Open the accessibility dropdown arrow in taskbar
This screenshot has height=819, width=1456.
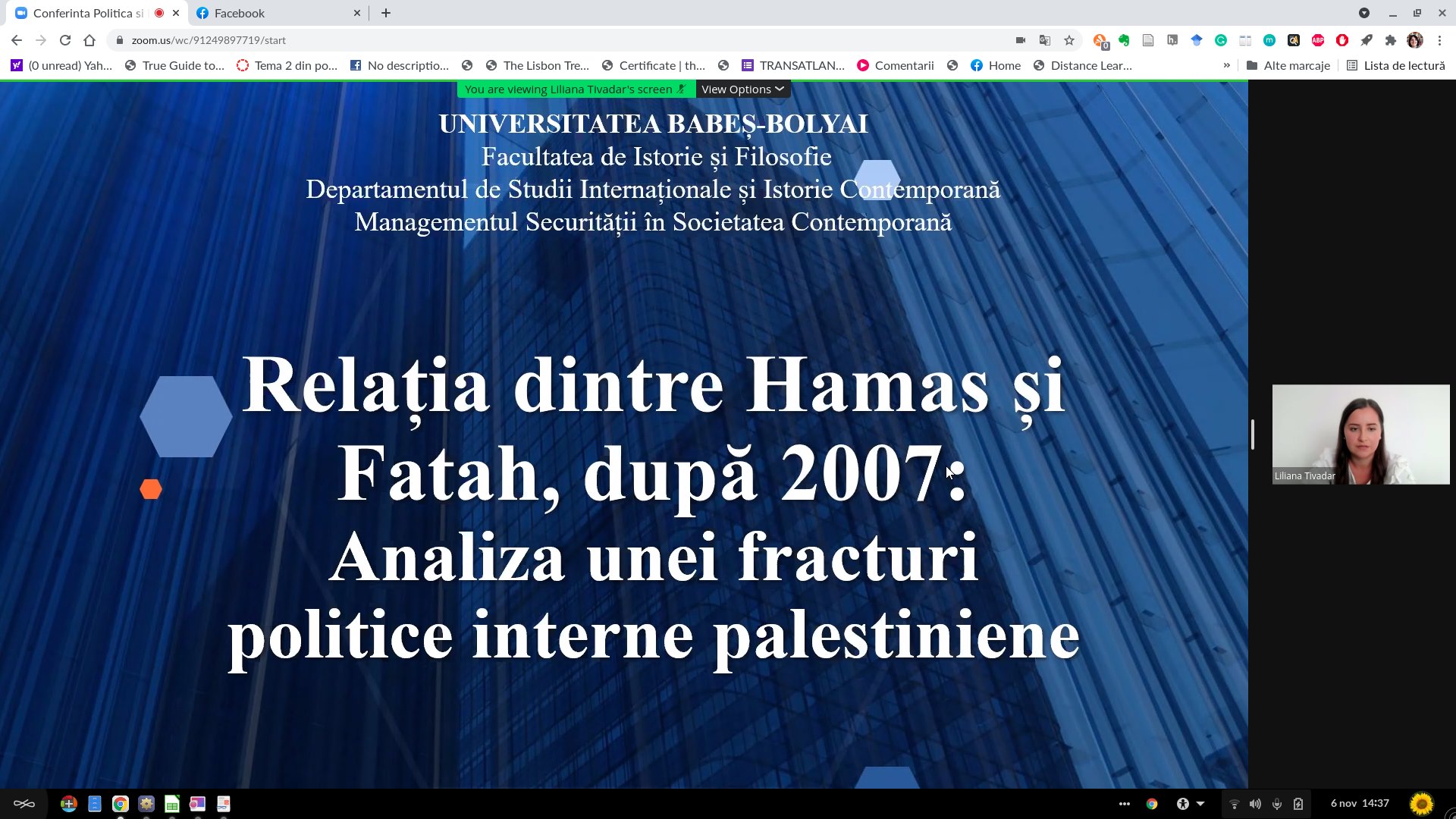(x=1200, y=804)
